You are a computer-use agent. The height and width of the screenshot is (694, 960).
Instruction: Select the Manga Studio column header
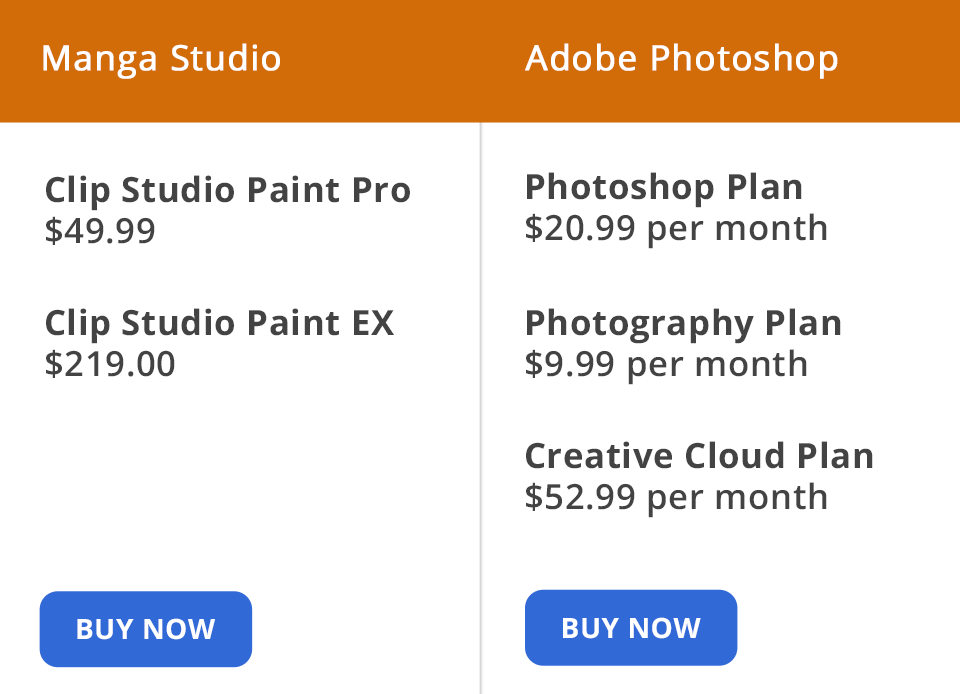tap(160, 58)
